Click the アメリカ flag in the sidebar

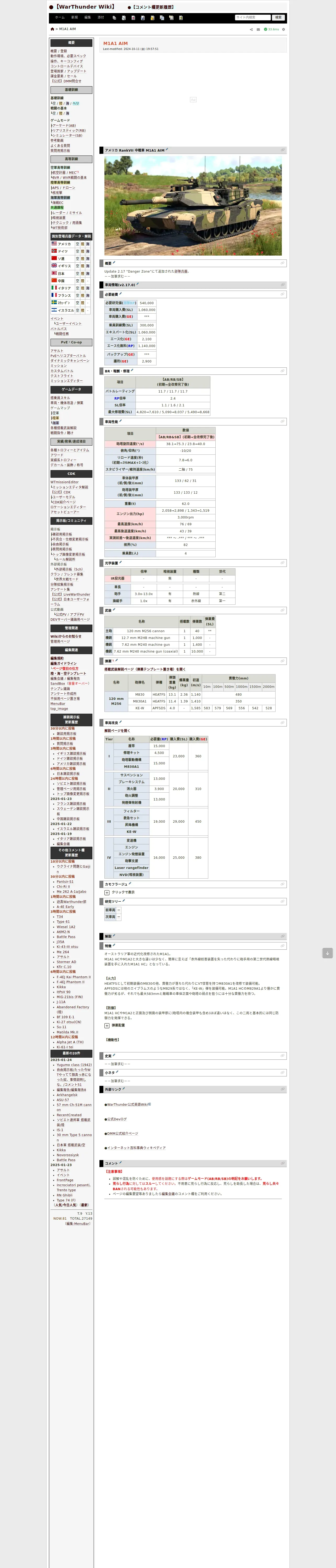pyautogui.click(x=54, y=244)
